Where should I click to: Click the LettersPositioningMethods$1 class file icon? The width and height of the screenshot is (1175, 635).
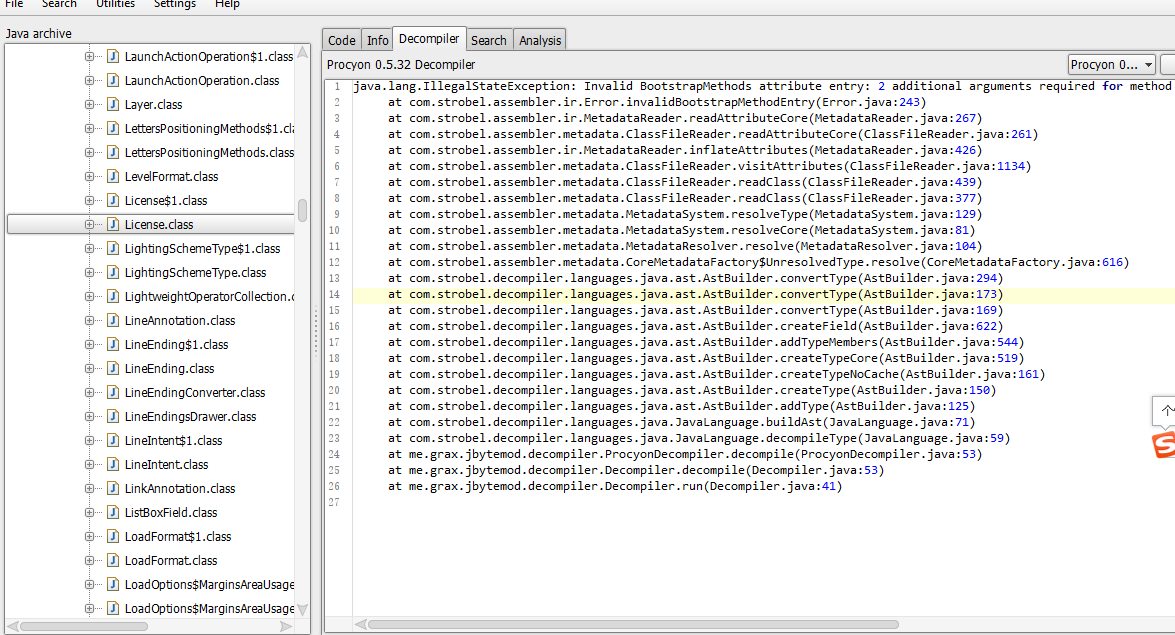(x=113, y=128)
